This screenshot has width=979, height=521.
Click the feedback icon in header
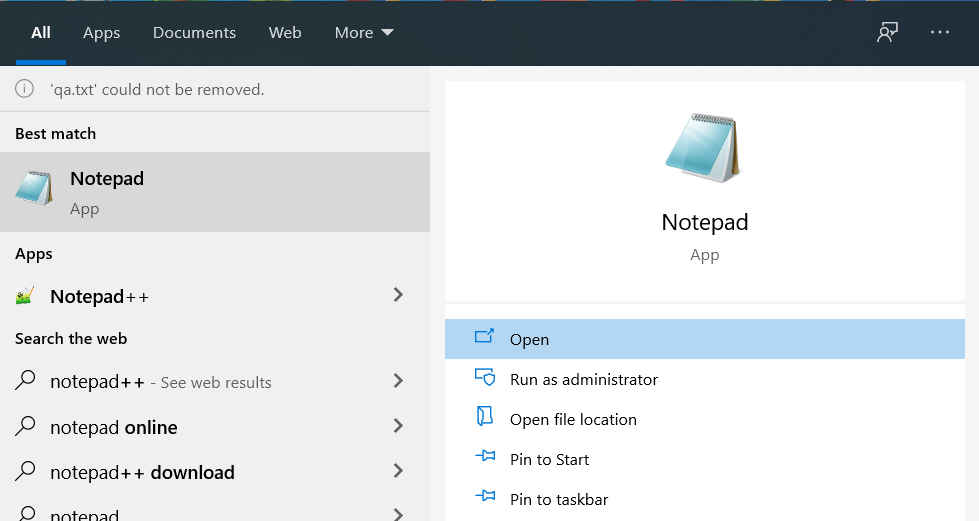coord(887,32)
